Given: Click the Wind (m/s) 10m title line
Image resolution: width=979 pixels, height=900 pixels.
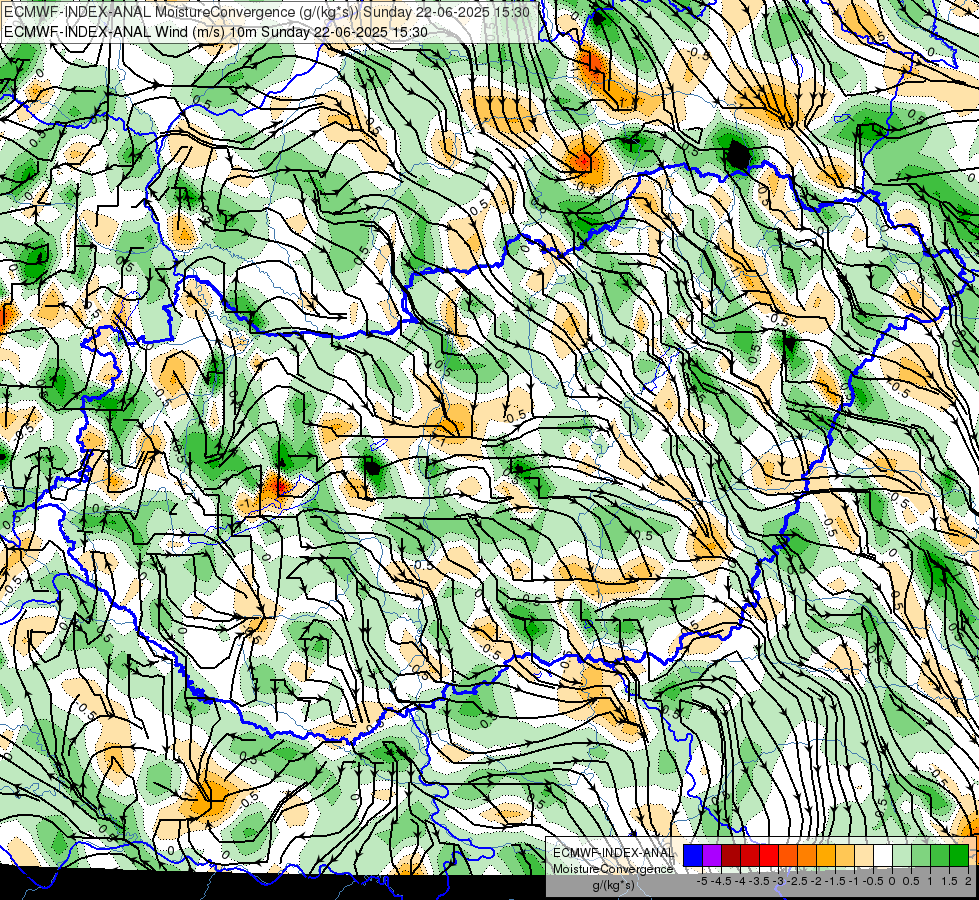Looking at the screenshot, I should (x=215, y=31).
